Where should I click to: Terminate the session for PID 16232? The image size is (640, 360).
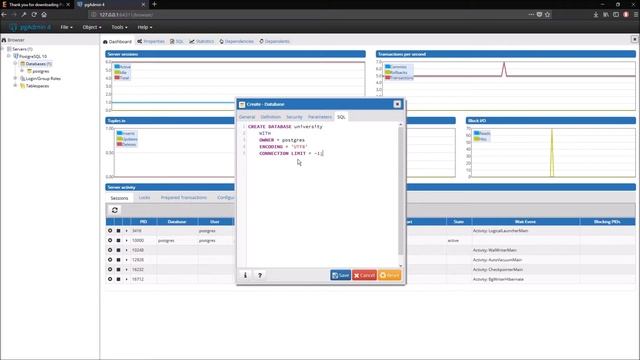pos(118,269)
